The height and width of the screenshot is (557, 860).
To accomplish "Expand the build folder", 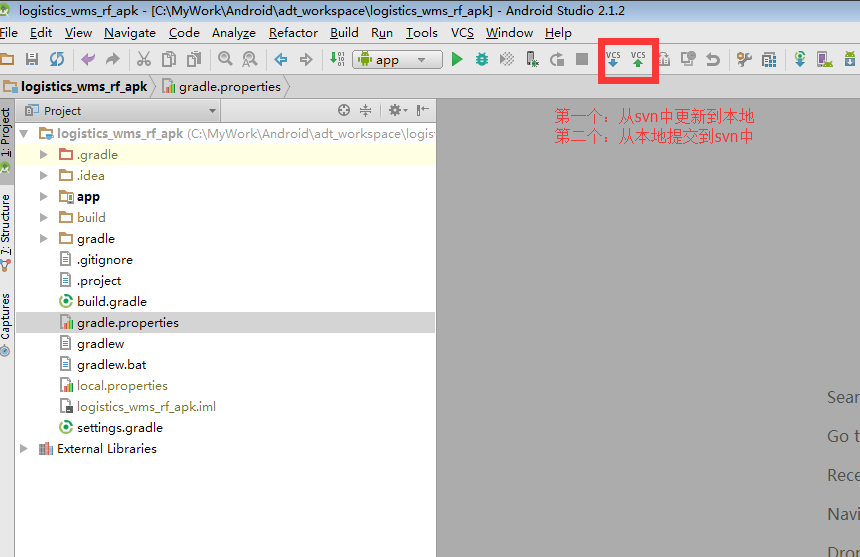I will pos(44,218).
